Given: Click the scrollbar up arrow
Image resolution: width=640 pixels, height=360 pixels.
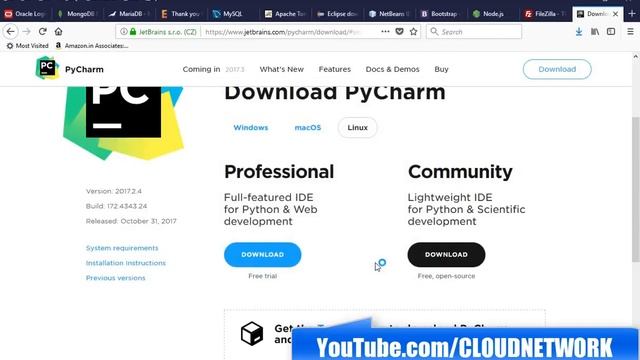Looking at the screenshot, I should tap(636, 57).
